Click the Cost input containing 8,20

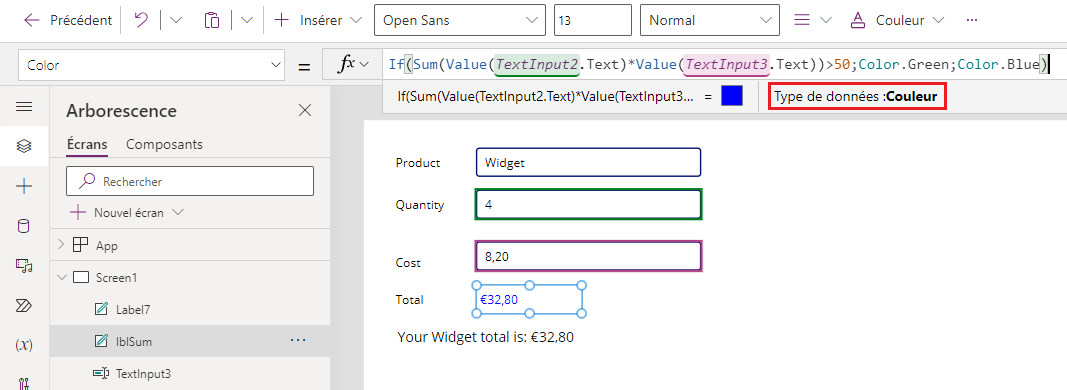coord(589,257)
